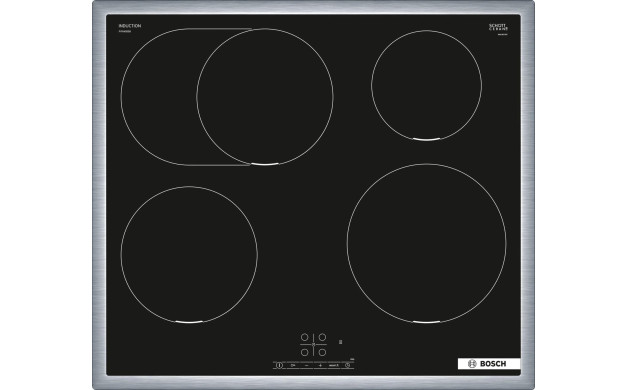Tap the minus key to lower heat
The width and height of the screenshot is (626, 390).
pyautogui.click(x=307, y=366)
